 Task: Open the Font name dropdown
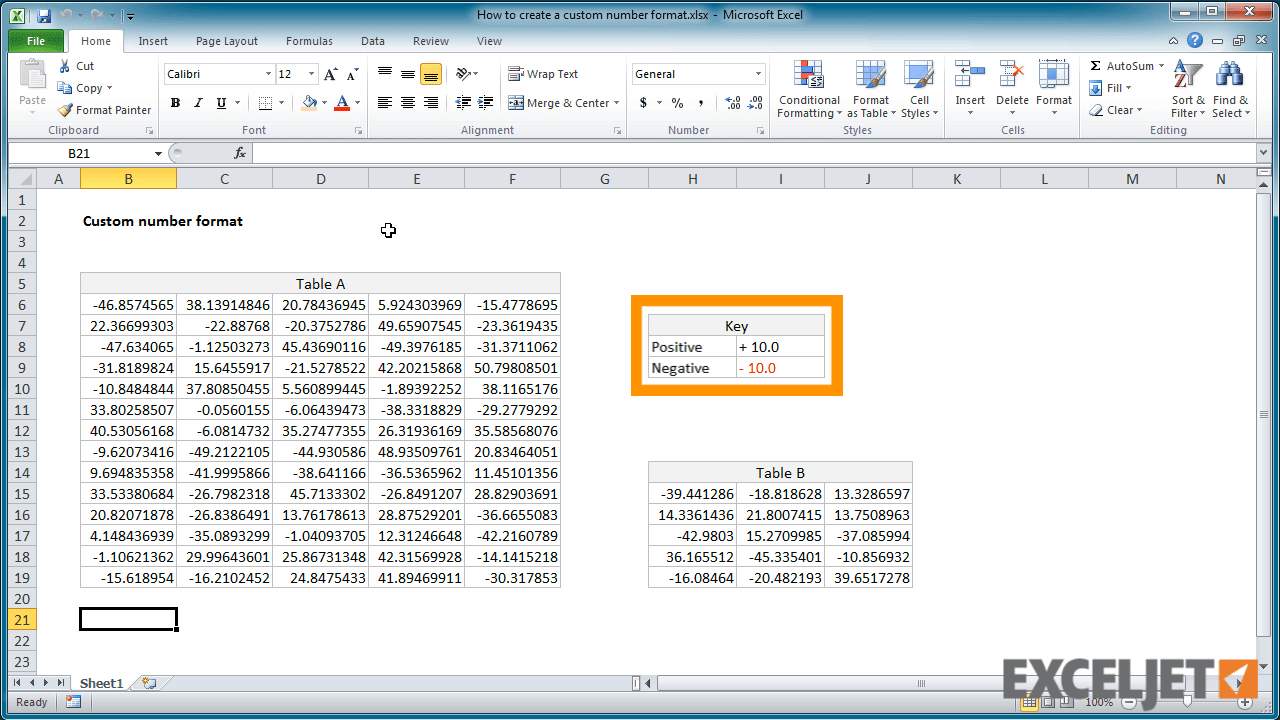268,73
